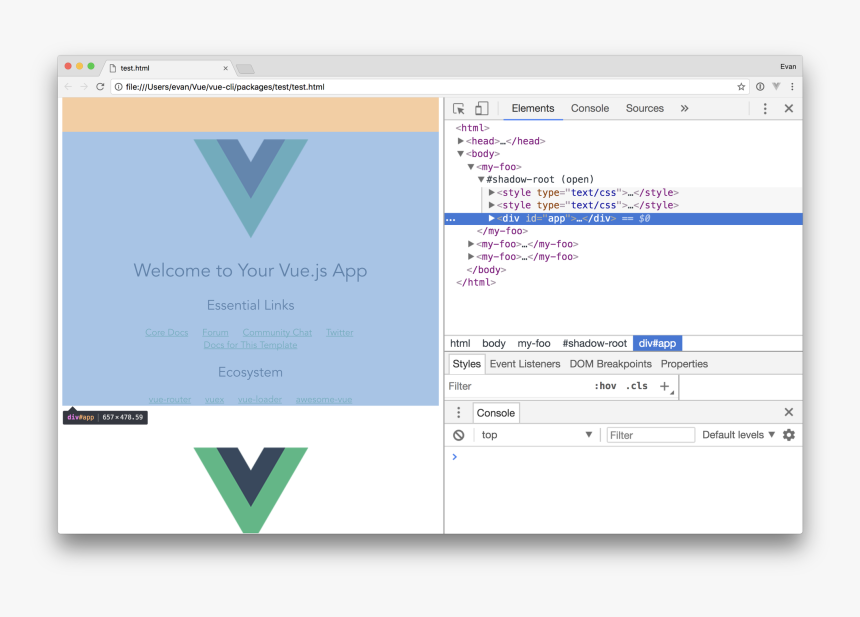
Task: Open the DevTools more tabs chevron
Action: (x=684, y=109)
